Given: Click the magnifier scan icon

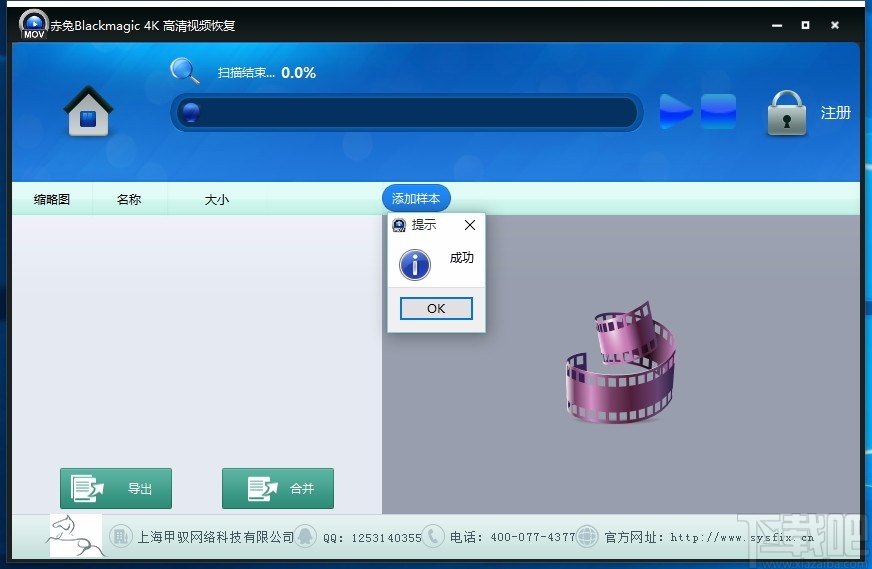Looking at the screenshot, I should tap(184, 71).
